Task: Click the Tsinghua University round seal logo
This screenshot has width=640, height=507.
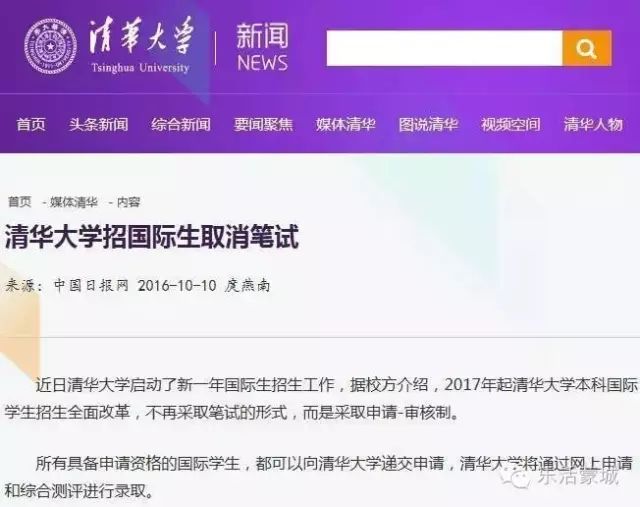Action: [50, 47]
